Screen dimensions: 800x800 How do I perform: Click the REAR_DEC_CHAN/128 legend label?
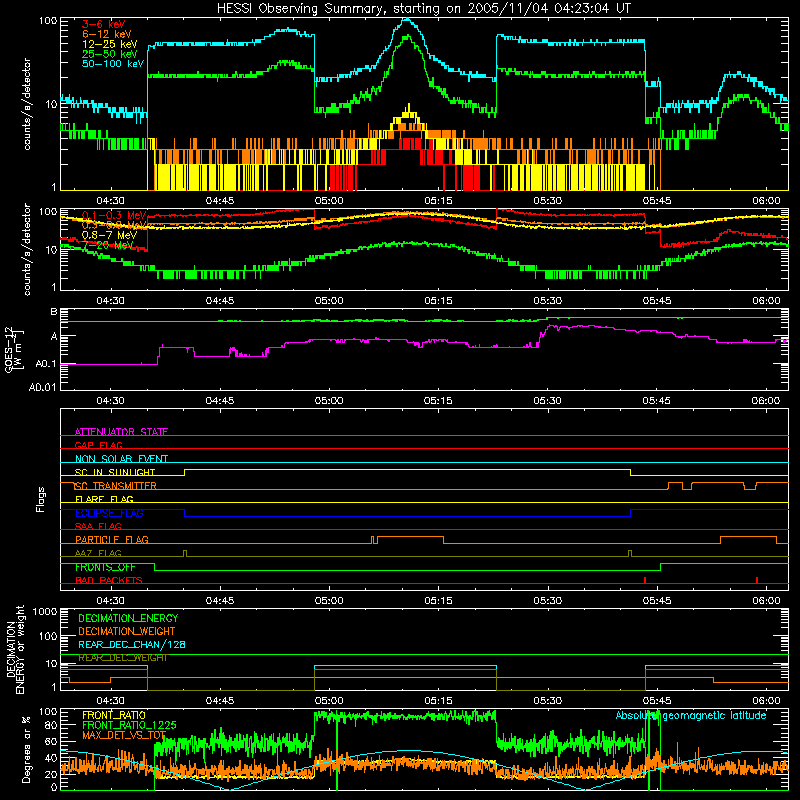132,644
